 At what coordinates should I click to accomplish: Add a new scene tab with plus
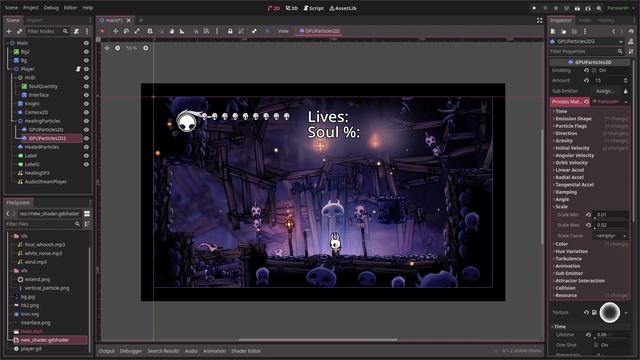141,20
